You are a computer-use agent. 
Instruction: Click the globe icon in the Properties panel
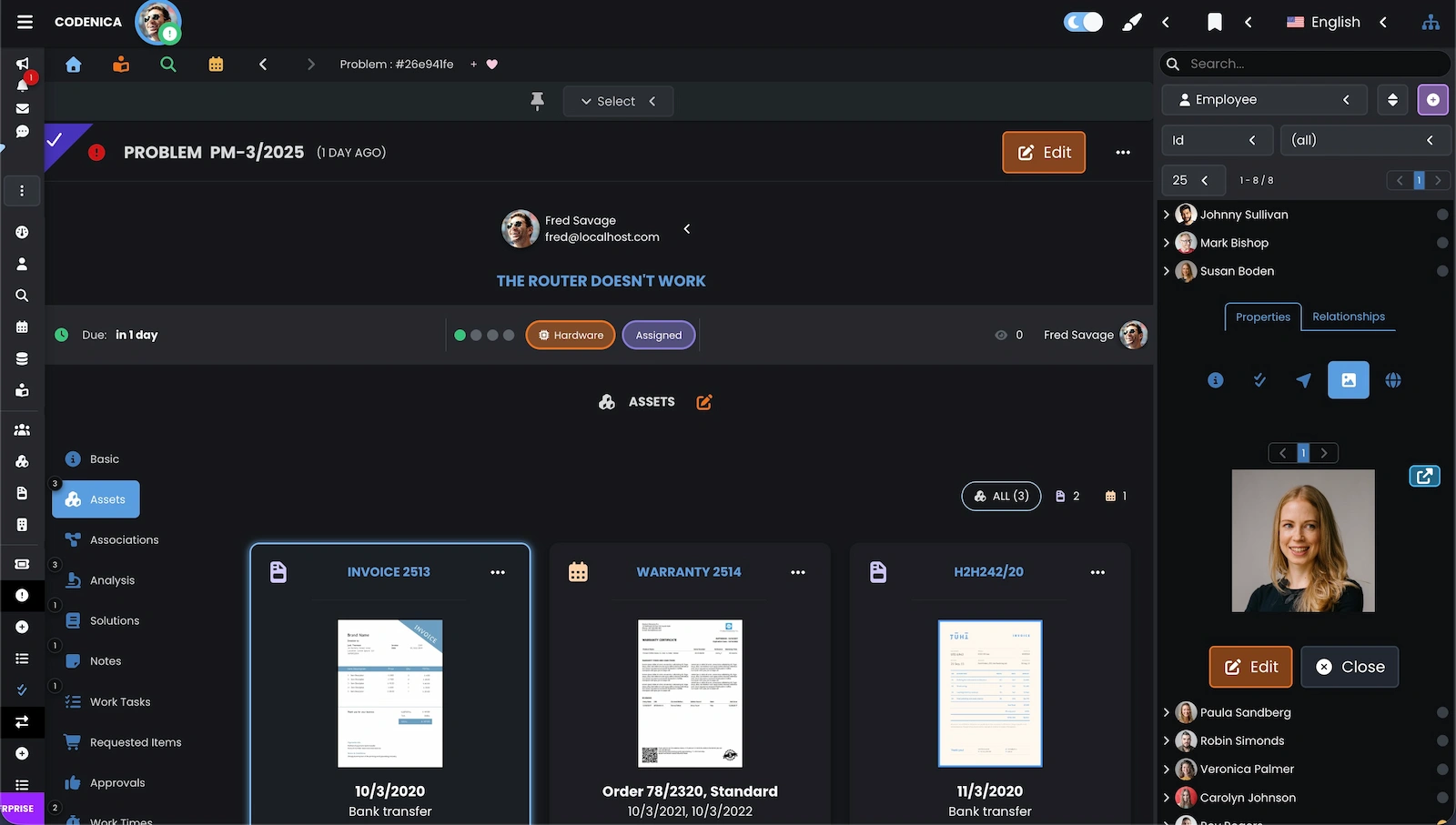point(1392,380)
